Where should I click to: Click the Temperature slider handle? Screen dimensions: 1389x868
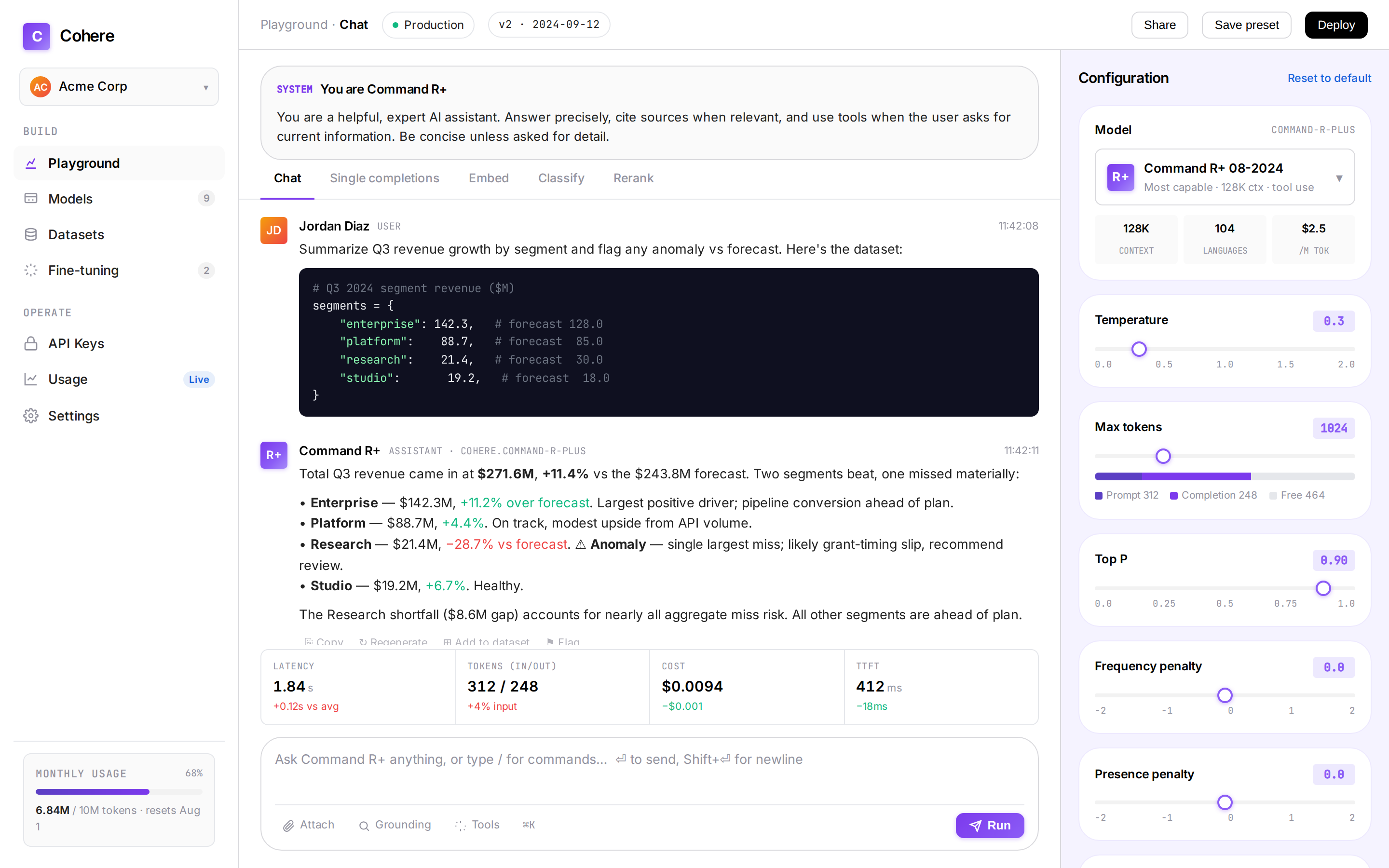tap(1139, 349)
